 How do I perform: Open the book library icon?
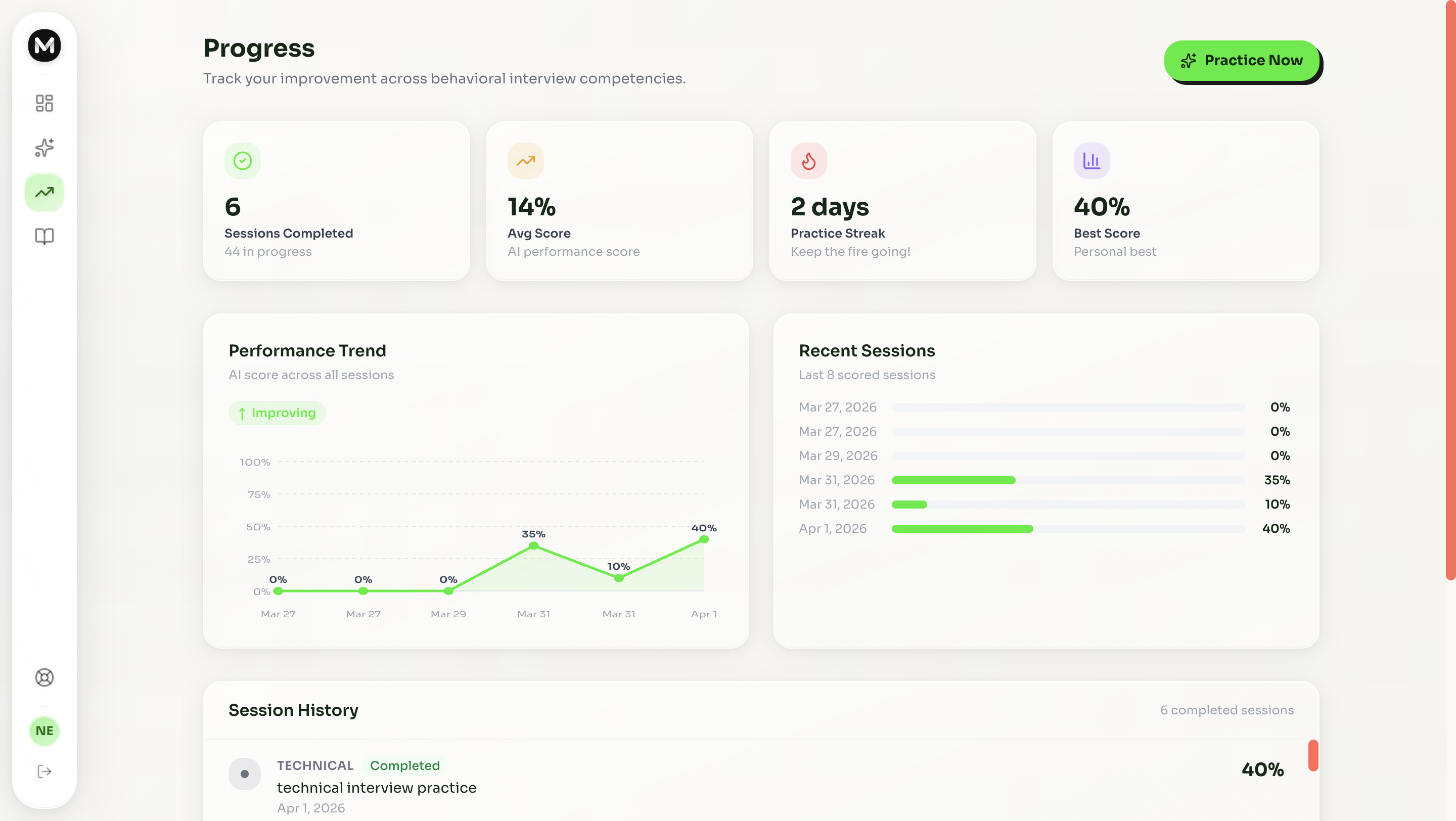[x=44, y=236]
